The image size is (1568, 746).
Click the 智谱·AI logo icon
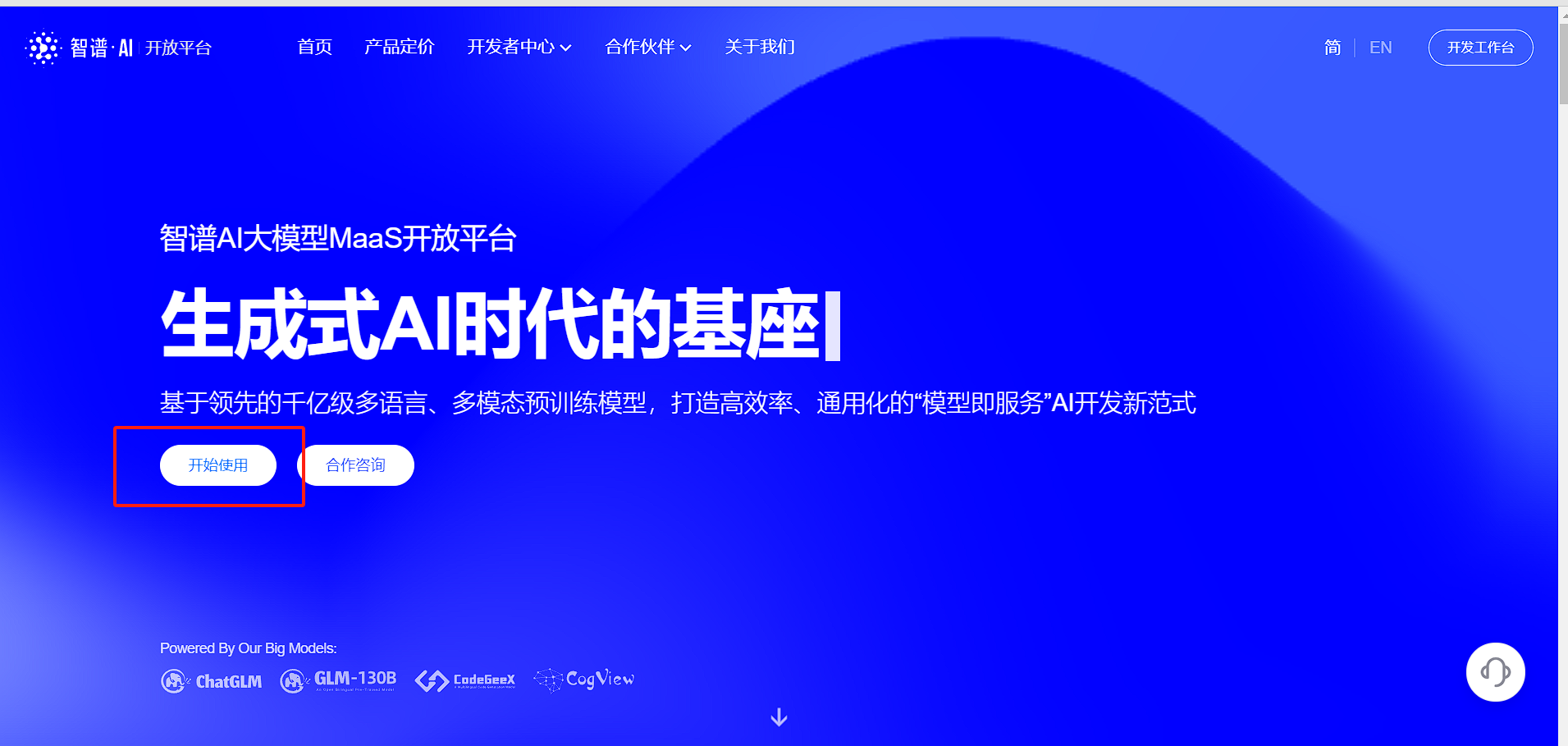[43, 48]
